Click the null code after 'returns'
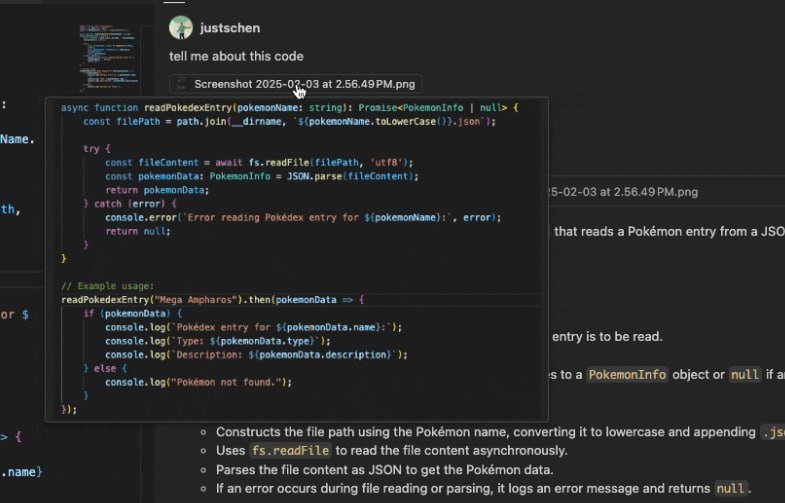The width and height of the screenshot is (785, 503). click(x=730, y=488)
